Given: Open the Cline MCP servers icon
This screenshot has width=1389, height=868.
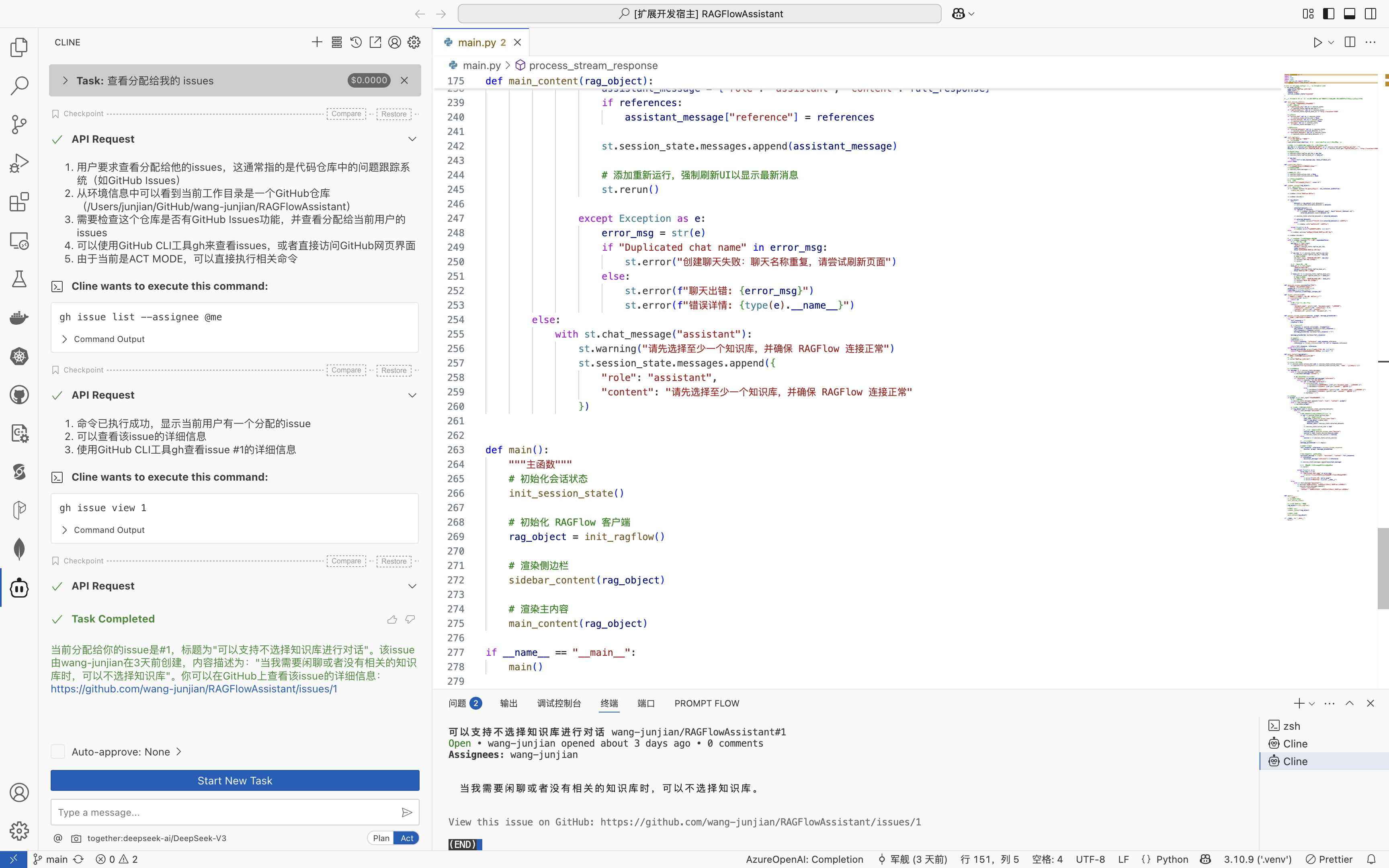Looking at the screenshot, I should [336, 43].
